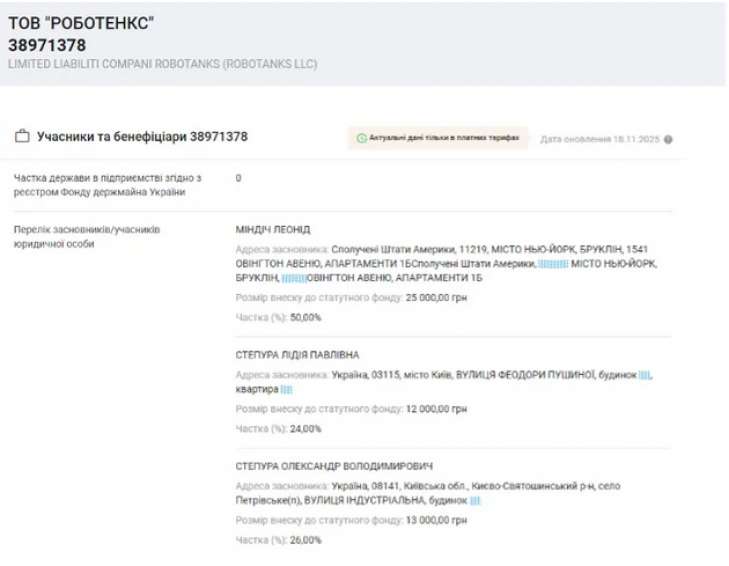The width and height of the screenshot is (729, 566).
Task: Open founder МІНДІЧ ЛЕОНІД
Action: (272, 229)
